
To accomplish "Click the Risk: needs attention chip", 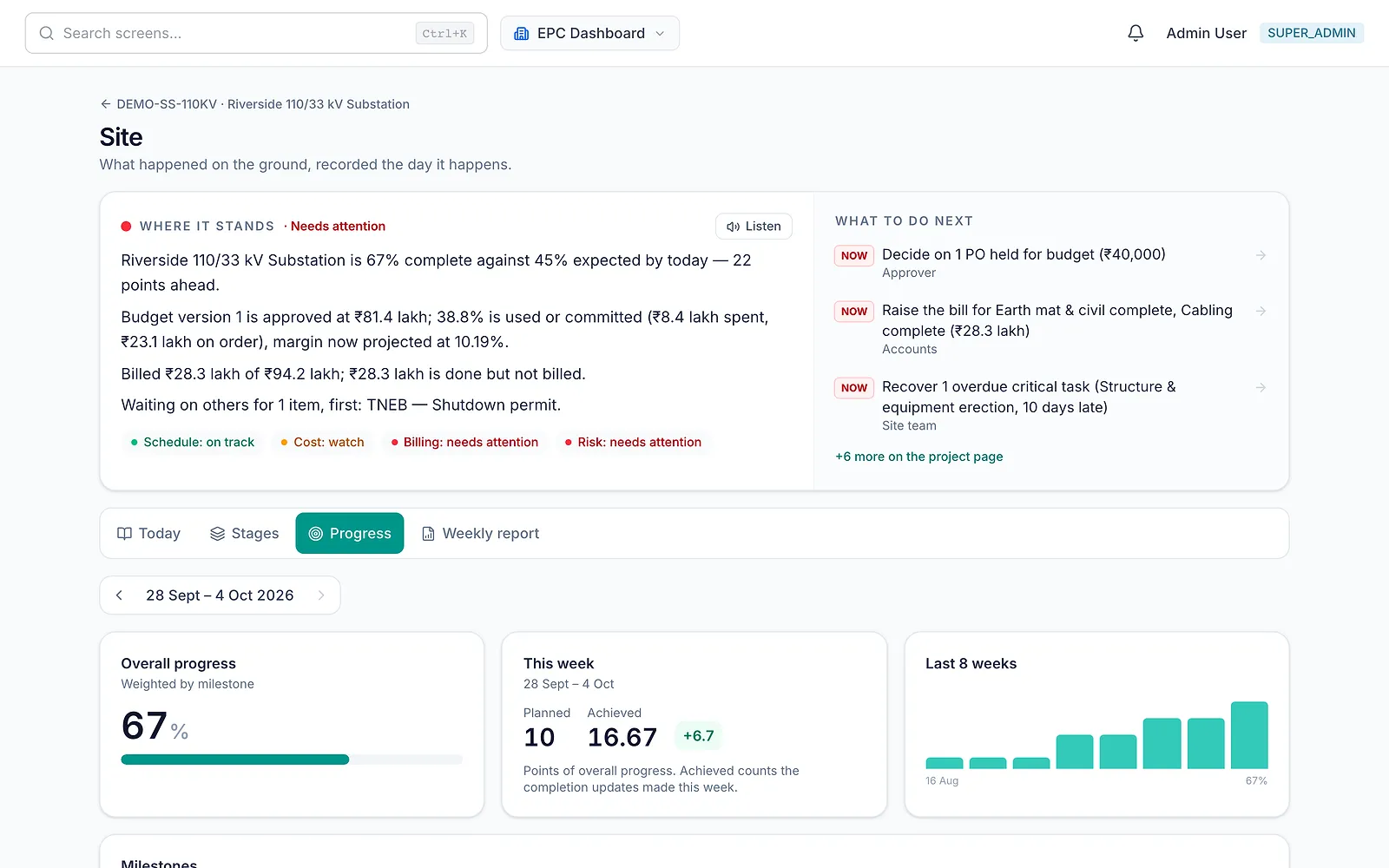I will [x=633, y=442].
